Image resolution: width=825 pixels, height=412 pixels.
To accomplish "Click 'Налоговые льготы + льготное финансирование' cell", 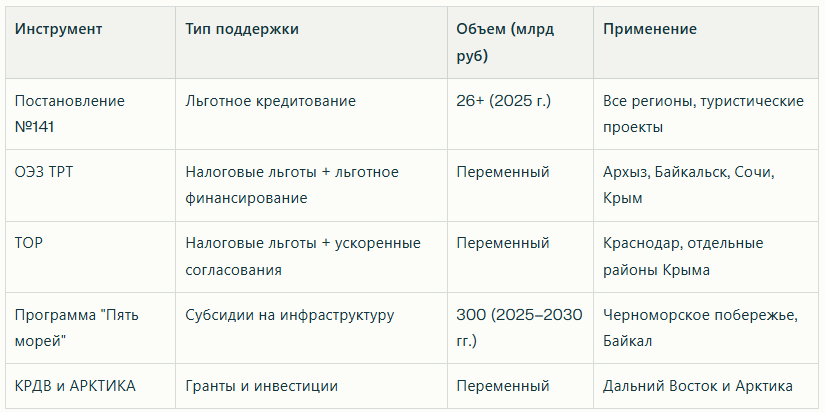I will point(292,185).
